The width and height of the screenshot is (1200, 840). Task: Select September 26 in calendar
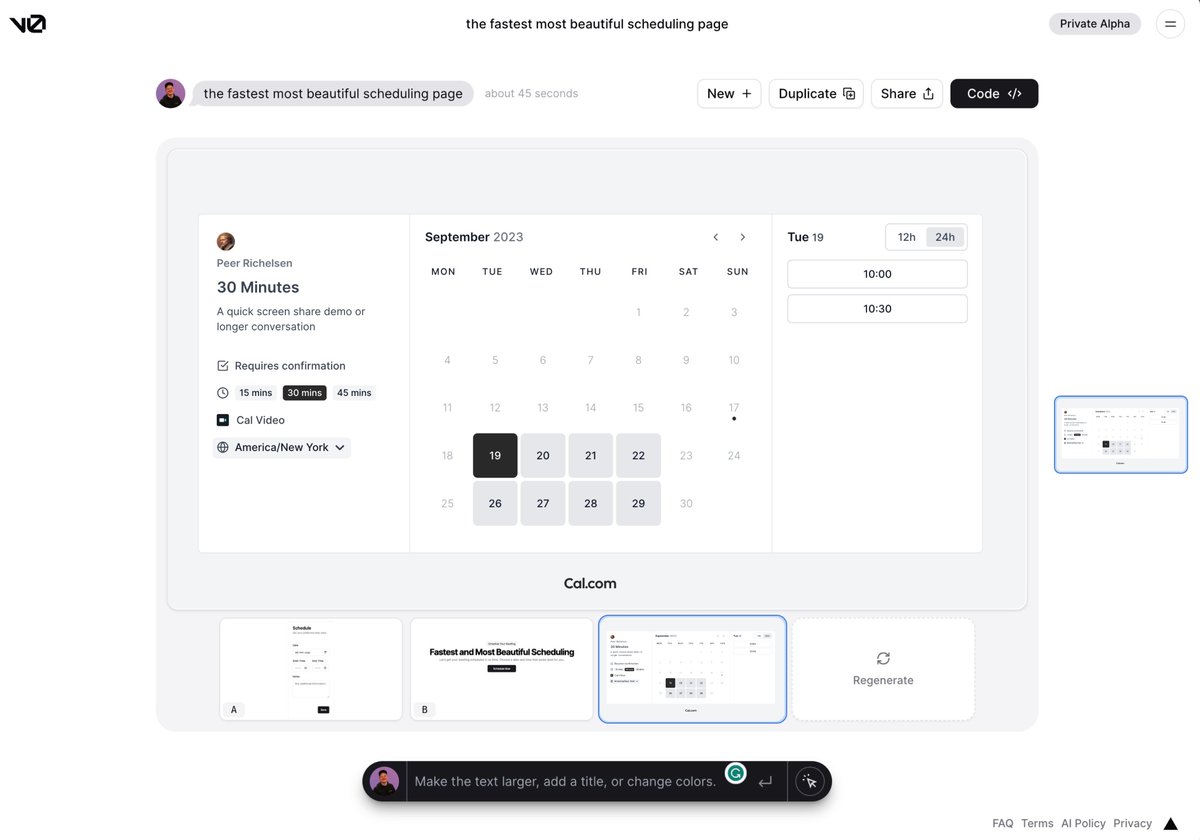point(495,503)
